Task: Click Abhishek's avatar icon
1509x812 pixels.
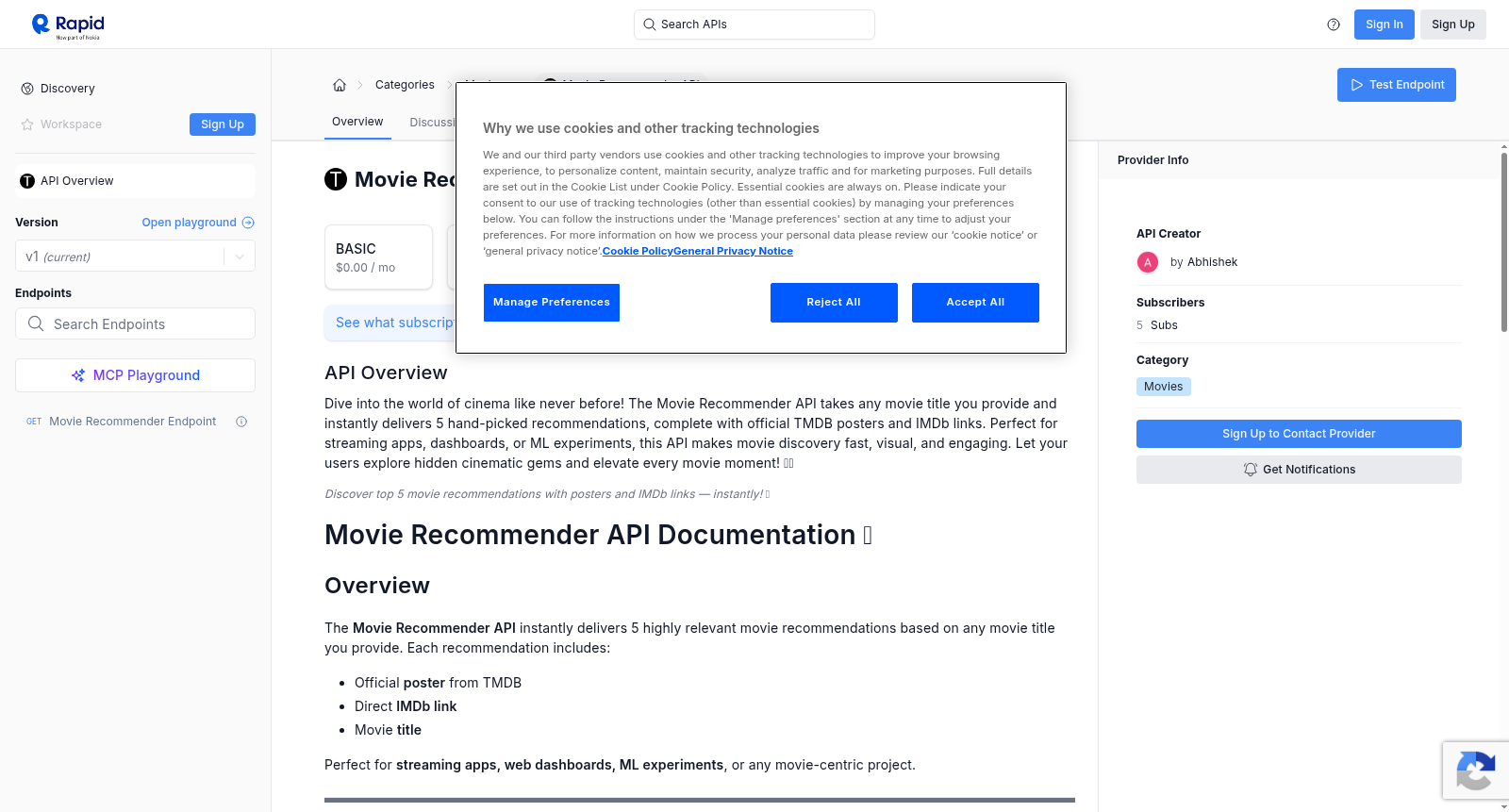Action: point(1148,262)
